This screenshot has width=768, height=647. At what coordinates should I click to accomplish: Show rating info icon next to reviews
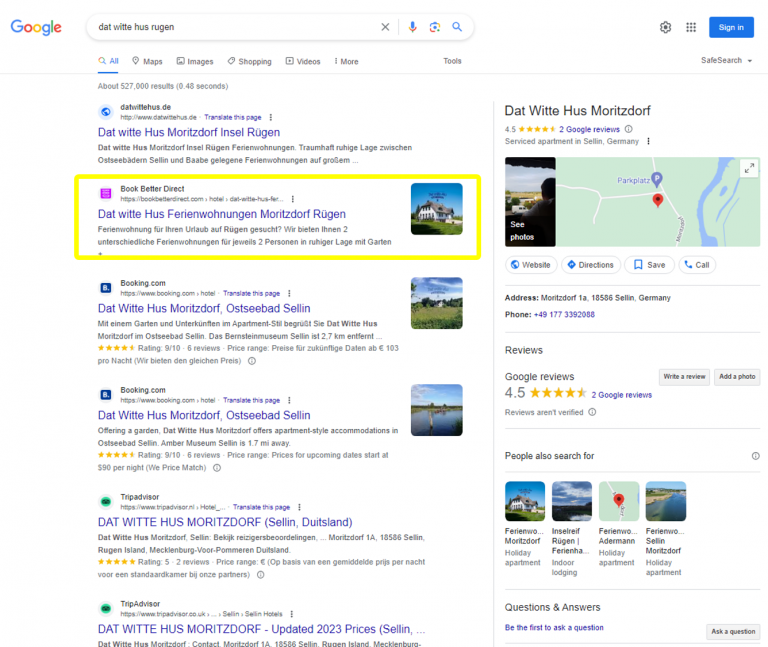tap(628, 129)
